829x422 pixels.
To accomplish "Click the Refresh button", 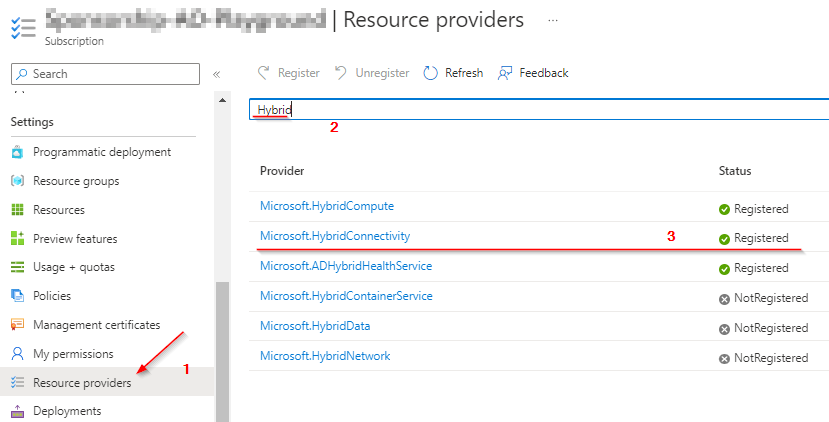I will 453,73.
